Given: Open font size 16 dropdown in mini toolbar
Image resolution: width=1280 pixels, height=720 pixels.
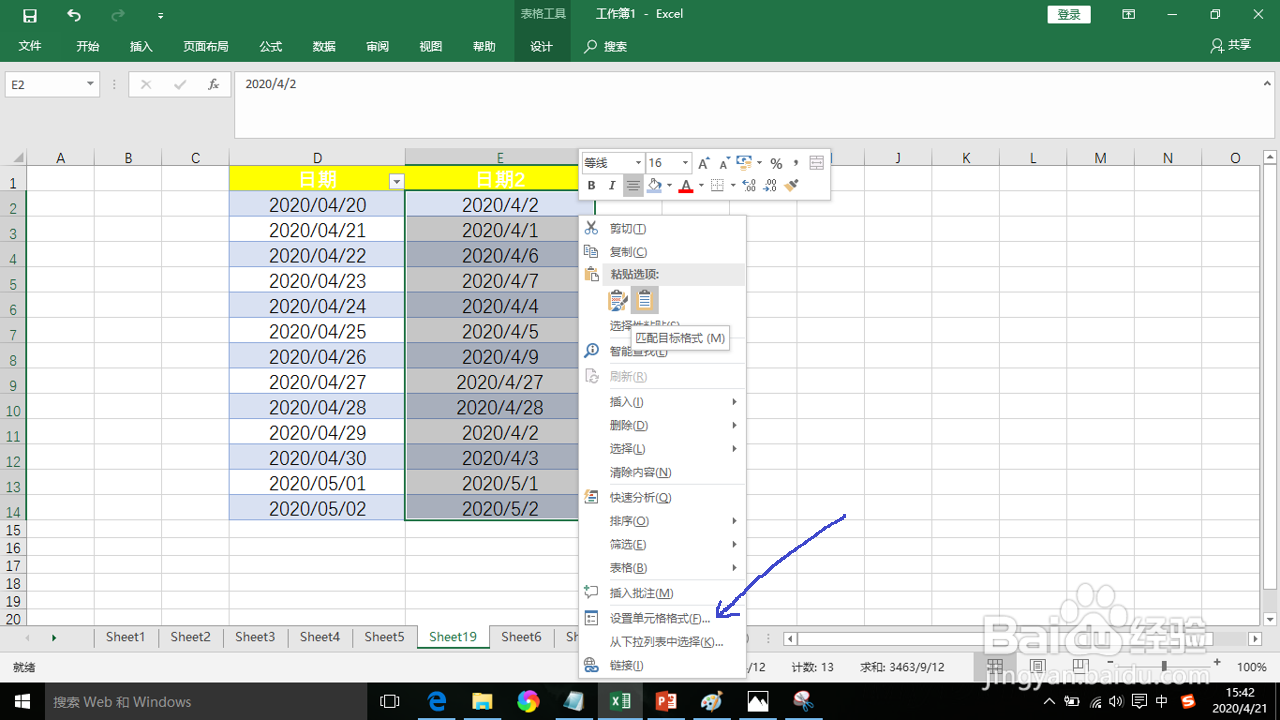Looking at the screenshot, I should (685, 163).
